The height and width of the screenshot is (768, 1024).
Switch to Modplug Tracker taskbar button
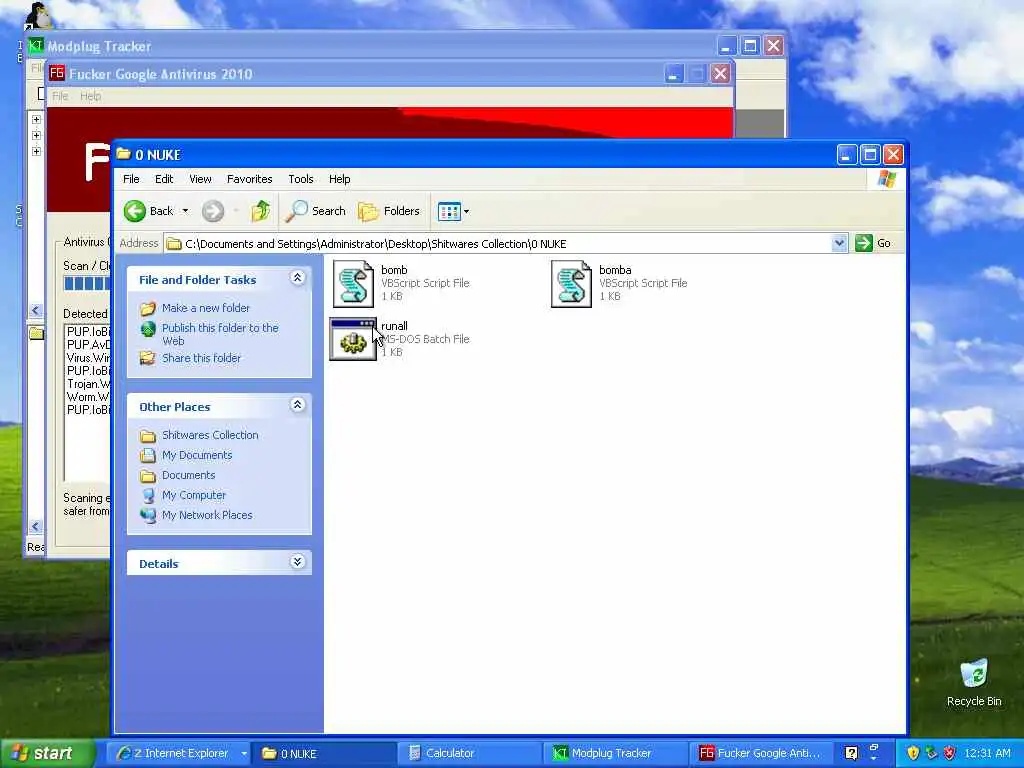pos(615,753)
